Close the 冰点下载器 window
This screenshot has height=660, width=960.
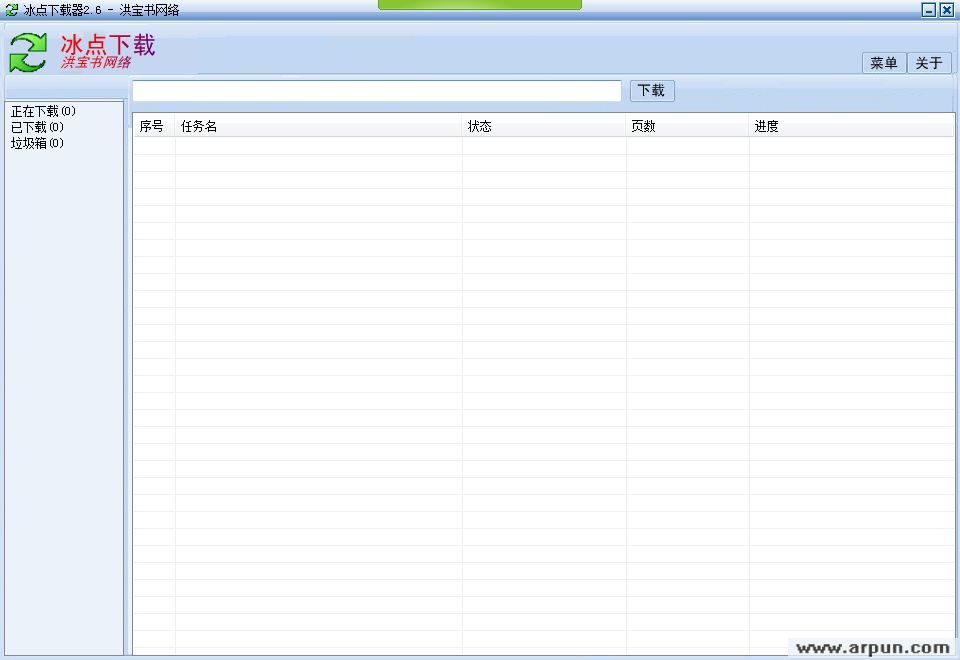point(946,10)
